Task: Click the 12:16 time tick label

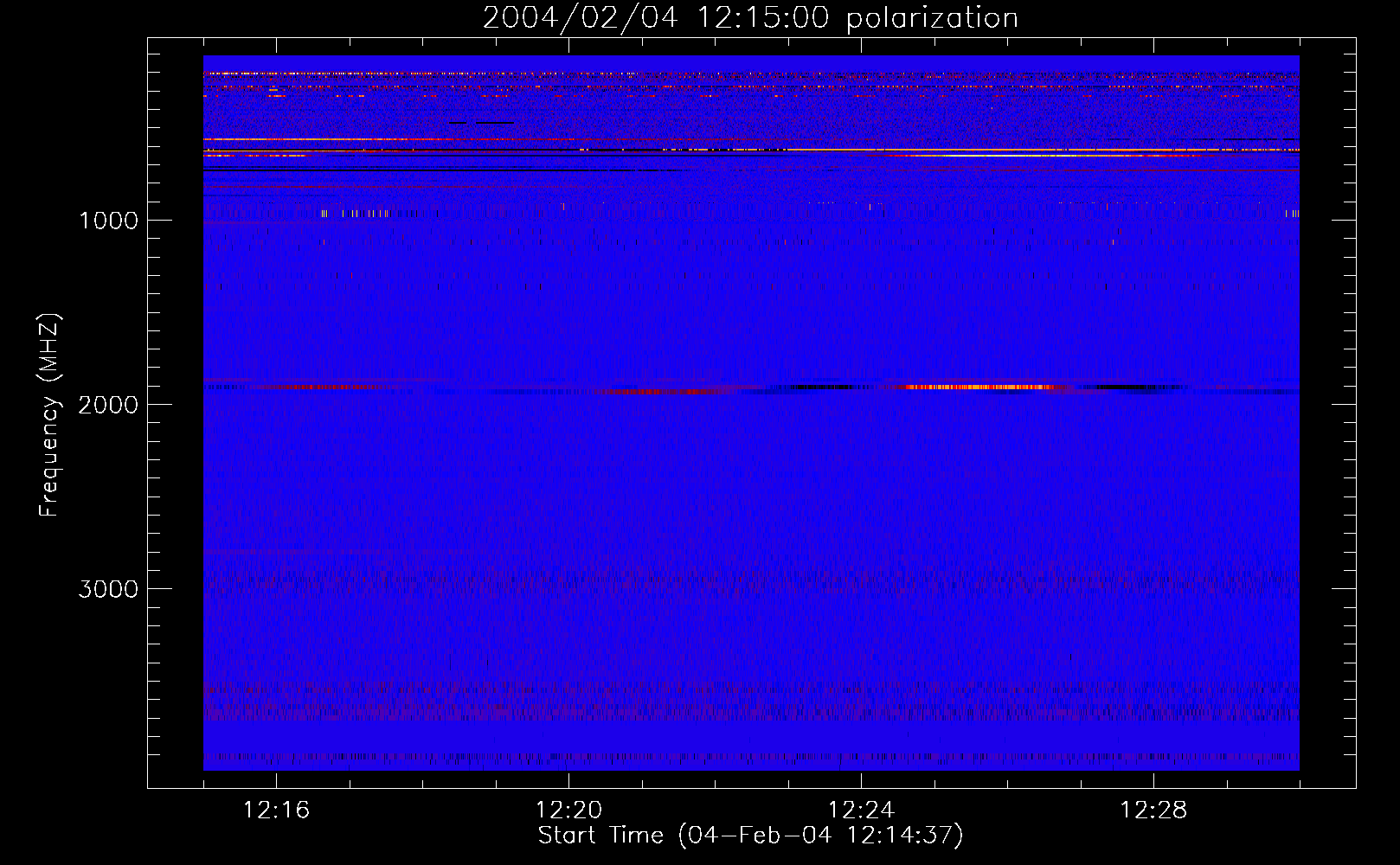Action: coord(276,811)
